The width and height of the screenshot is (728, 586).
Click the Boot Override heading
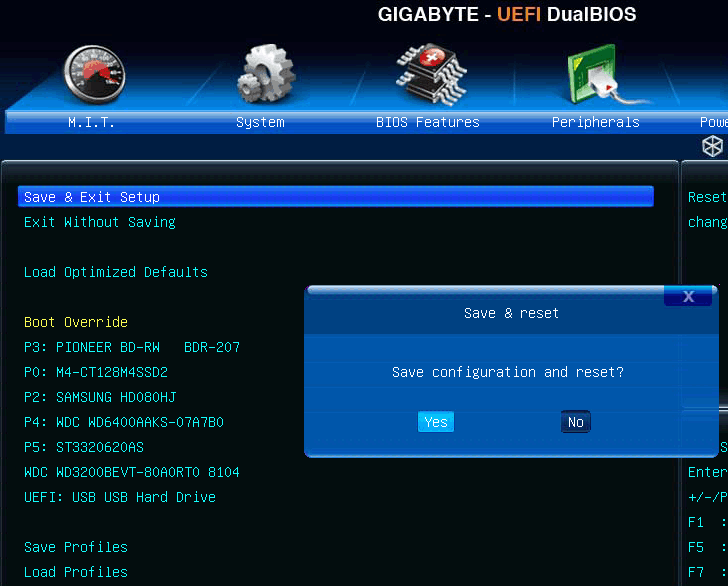coord(76,322)
